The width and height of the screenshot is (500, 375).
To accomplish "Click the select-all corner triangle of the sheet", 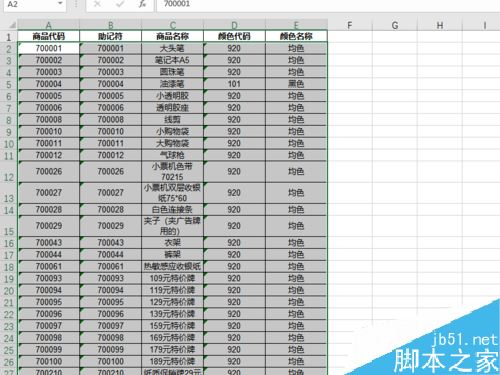I will tap(12, 25).
